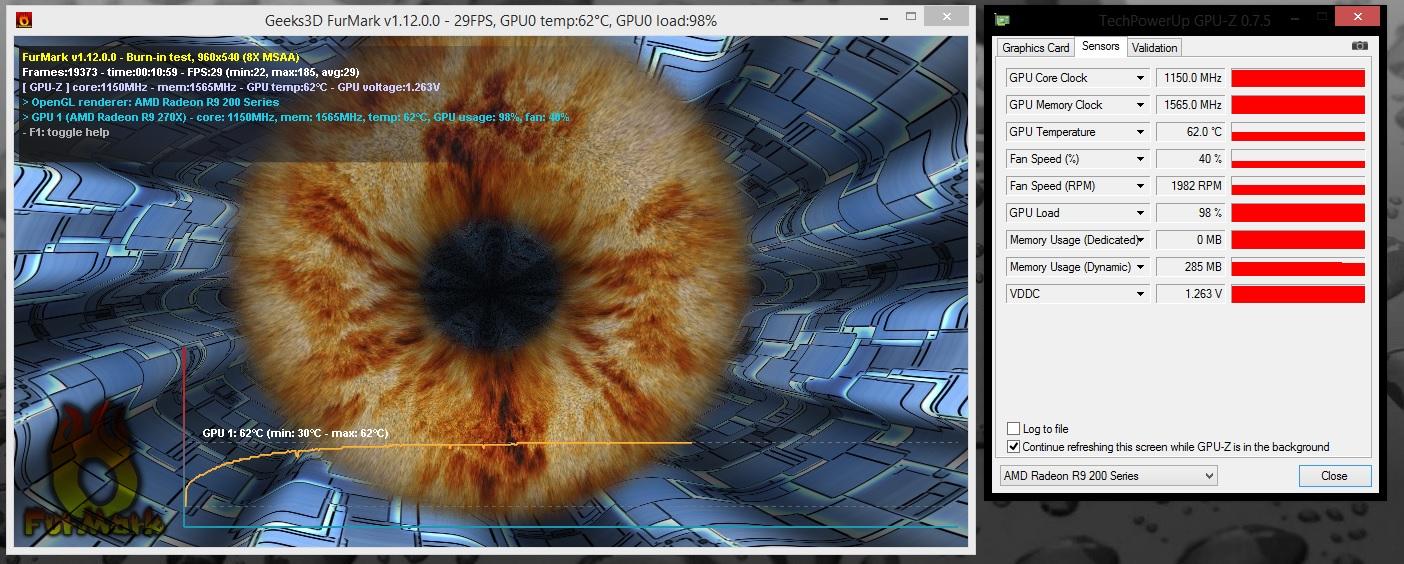The height and width of the screenshot is (564, 1404).
Task: Click the GPU-Z camera screenshot icon
Action: [1359, 46]
